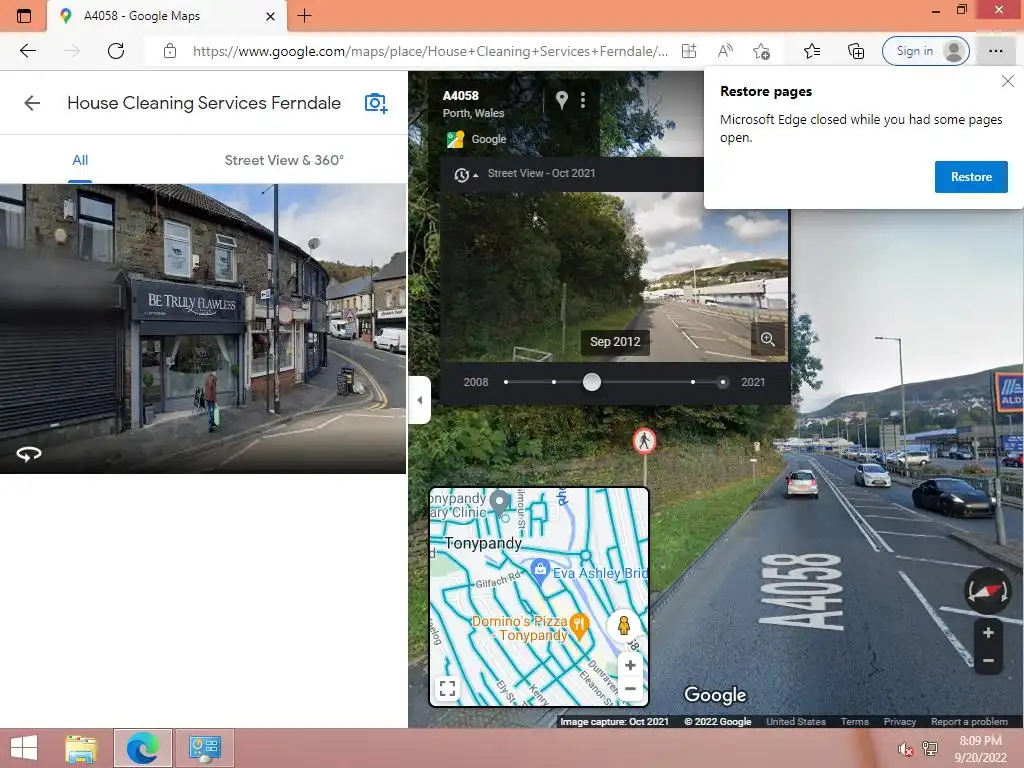Image resolution: width=1024 pixels, height=768 pixels.
Task: Open the Privacy link
Action: [899, 722]
